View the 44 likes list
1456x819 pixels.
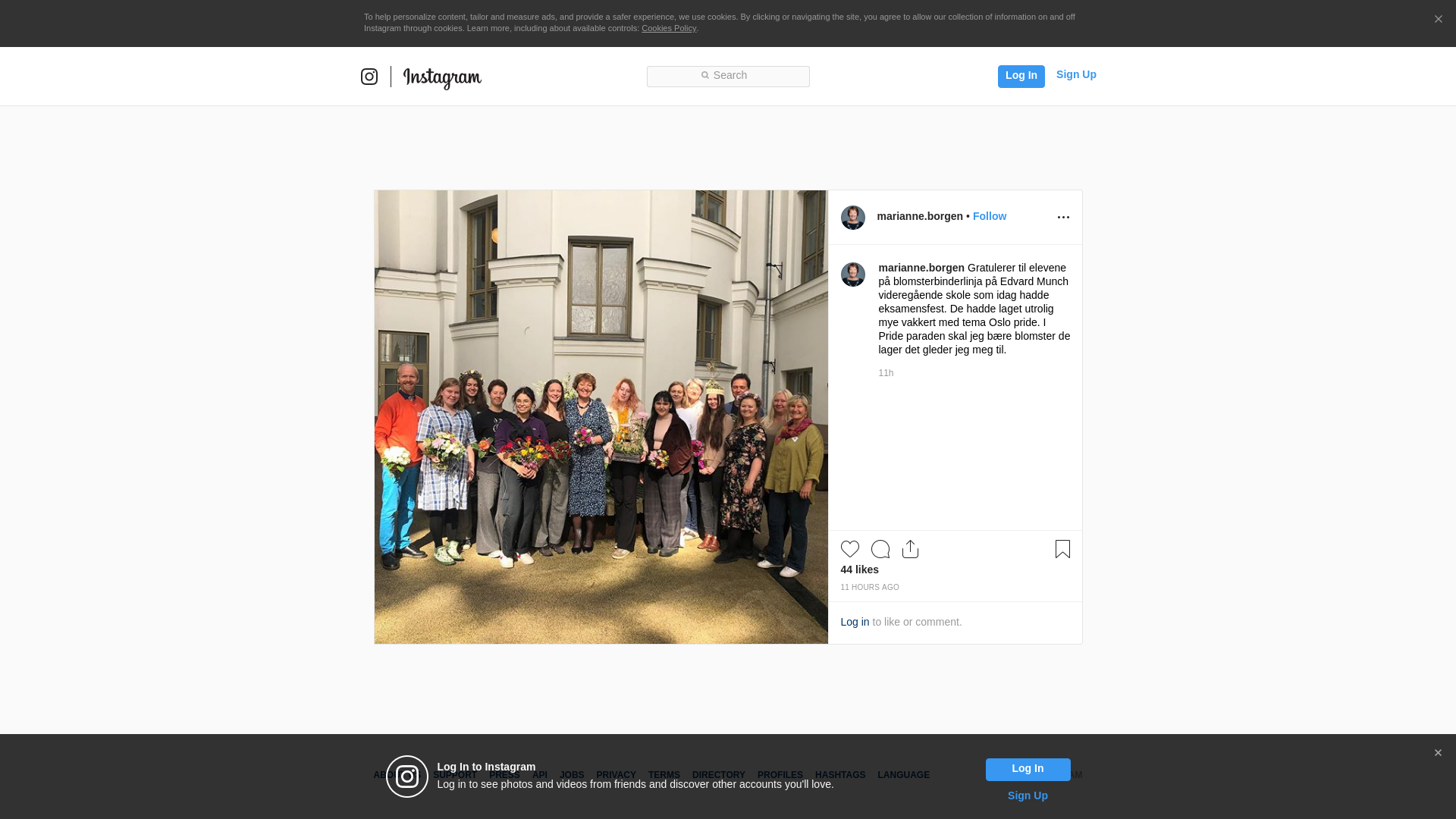pyautogui.click(x=860, y=570)
